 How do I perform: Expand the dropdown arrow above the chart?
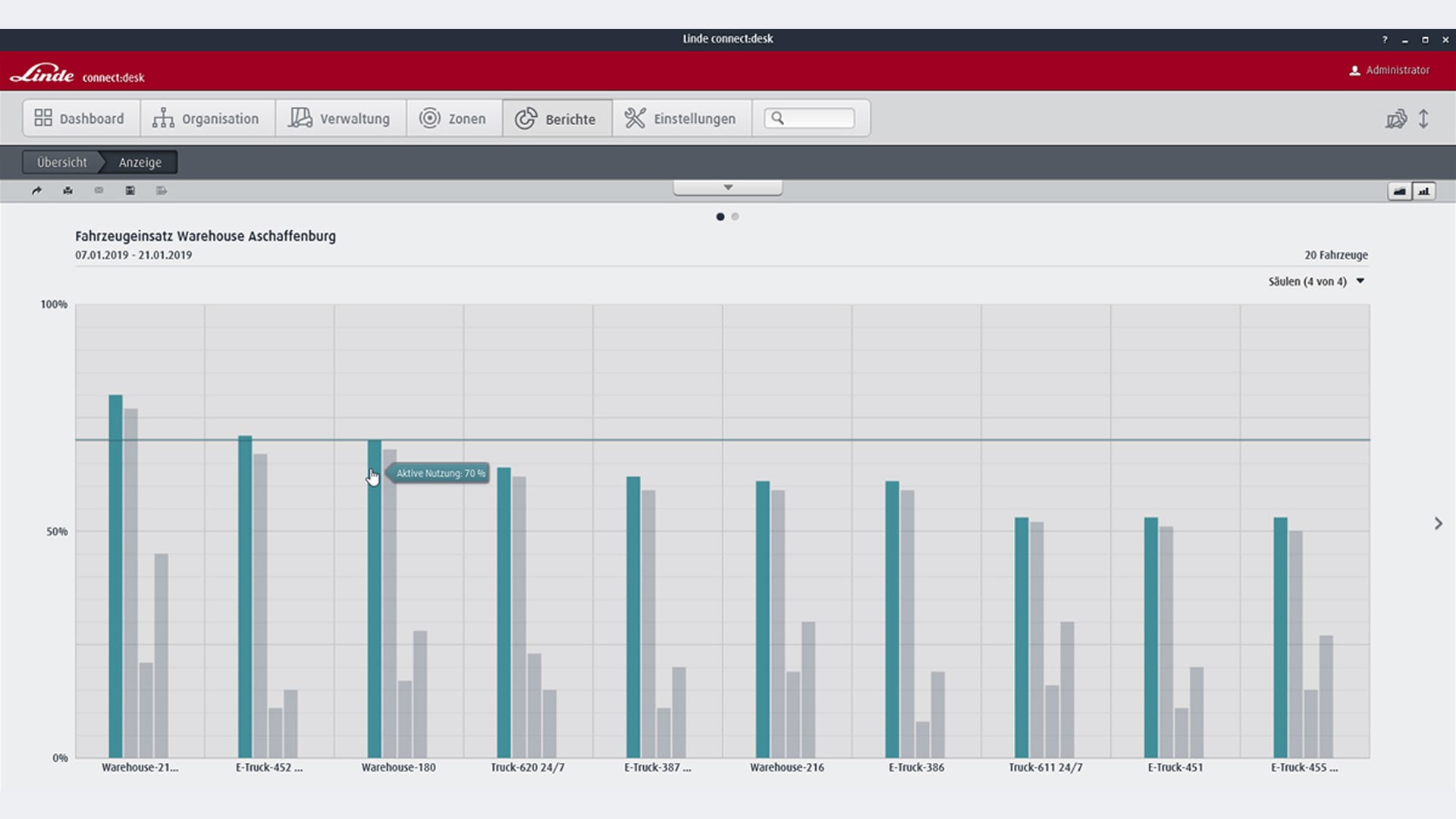[x=727, y=187]
